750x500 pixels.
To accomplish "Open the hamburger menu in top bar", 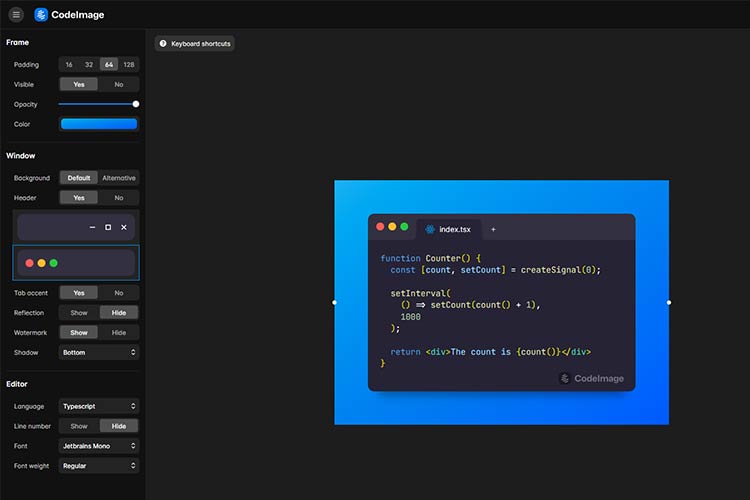I will coord(16,15).
